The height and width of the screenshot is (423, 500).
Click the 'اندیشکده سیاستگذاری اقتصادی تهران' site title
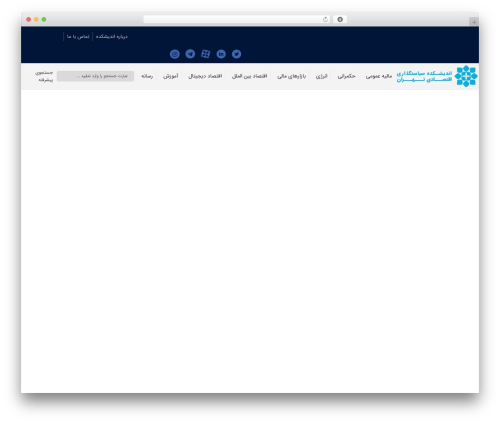pyautogui.click(x=424, y=76)
